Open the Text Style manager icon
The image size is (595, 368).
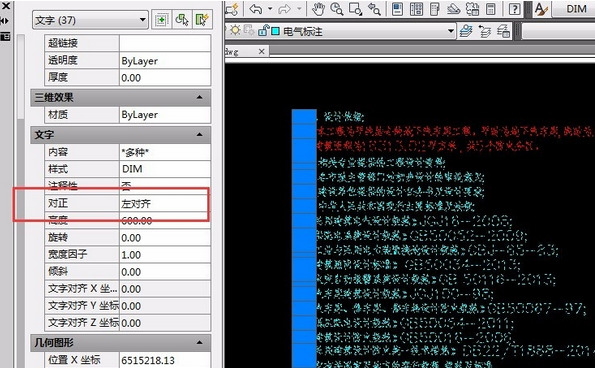click(541, 9)
